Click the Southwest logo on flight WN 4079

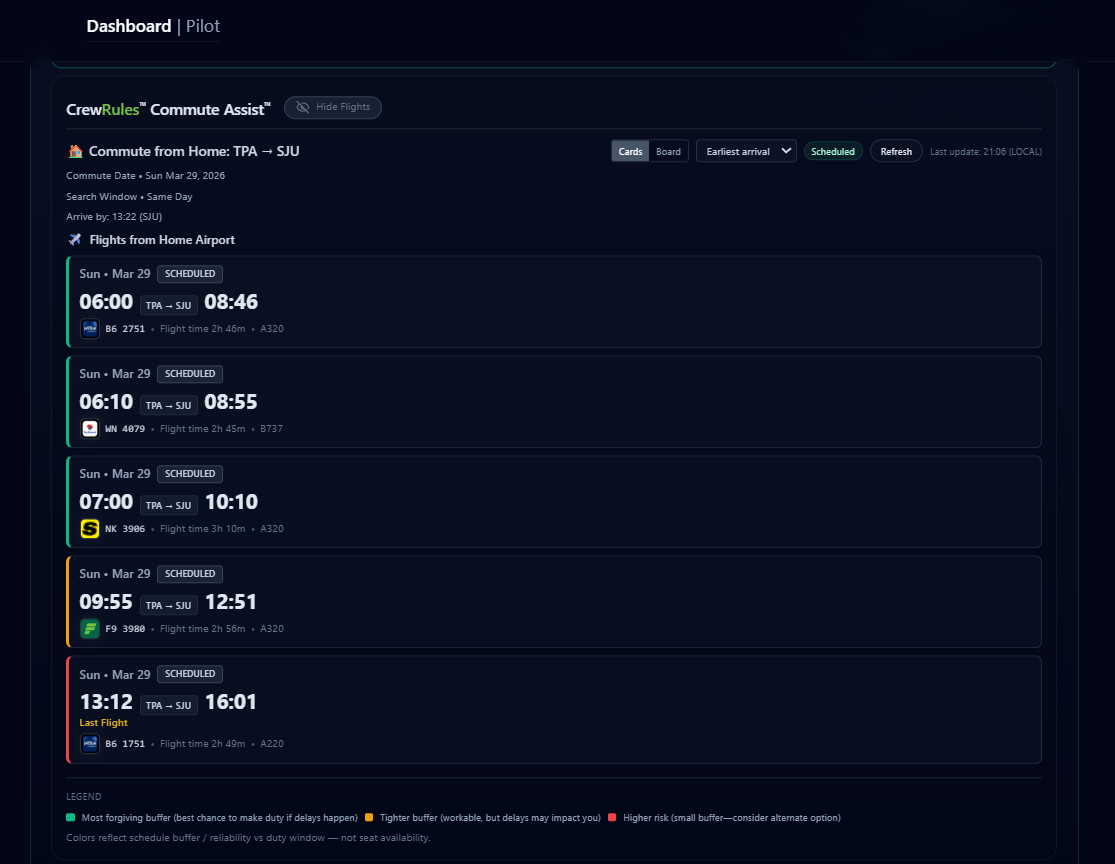pyautogui.click(x=90, y=428)
